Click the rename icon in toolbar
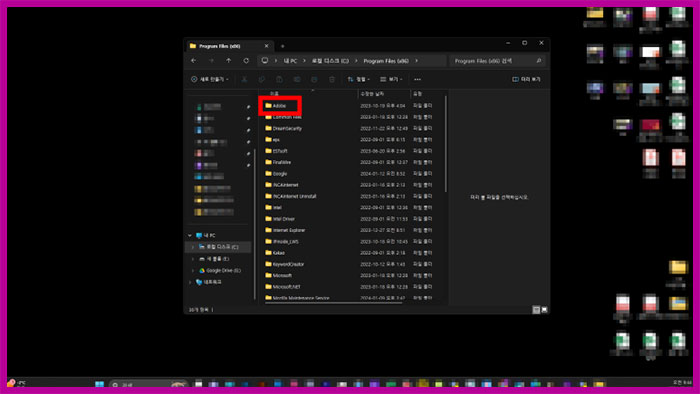This screenshot has height=394, width=700. tap(297, 79)
